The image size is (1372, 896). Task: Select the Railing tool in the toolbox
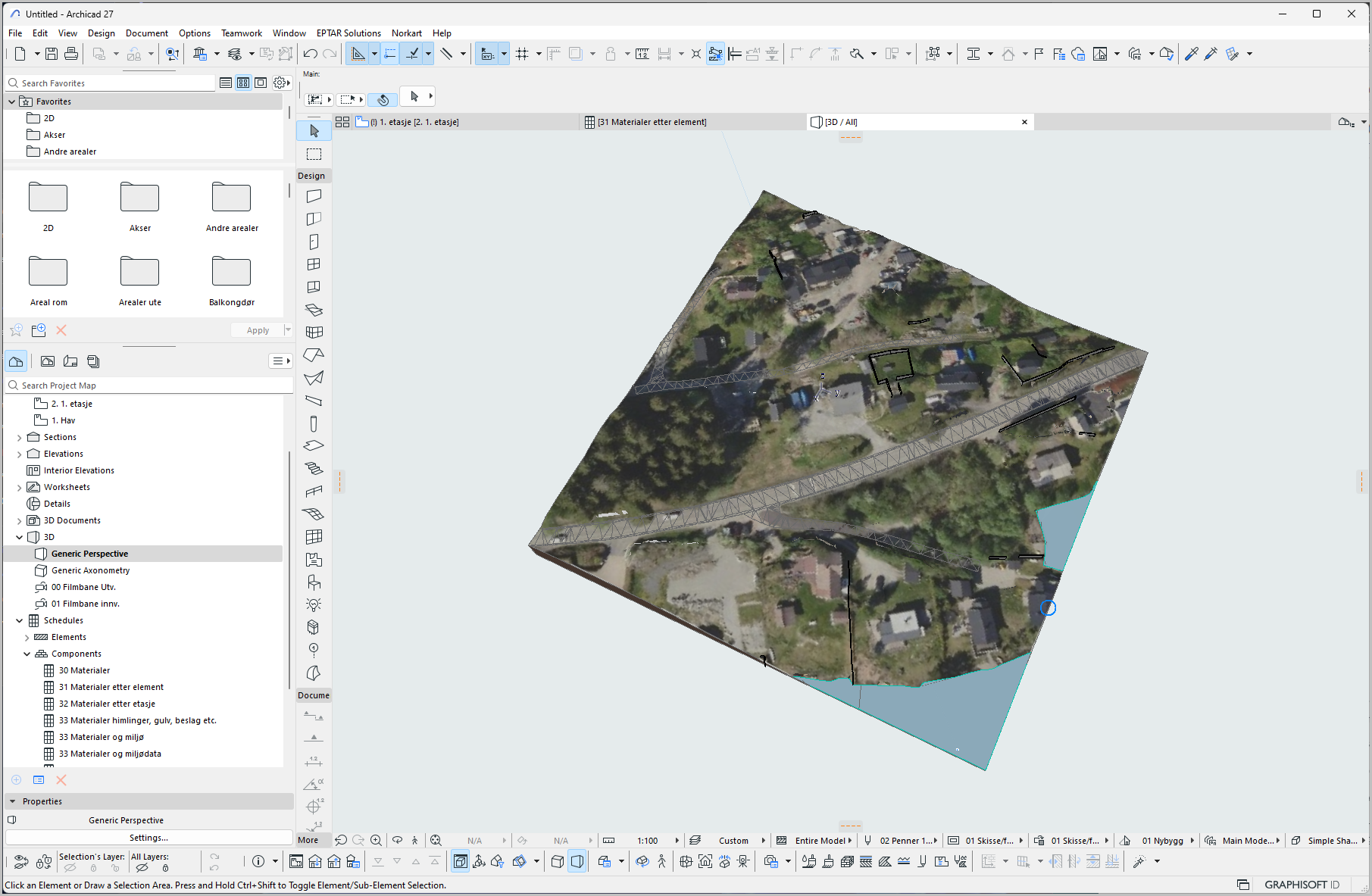click(x=314, y=492)
